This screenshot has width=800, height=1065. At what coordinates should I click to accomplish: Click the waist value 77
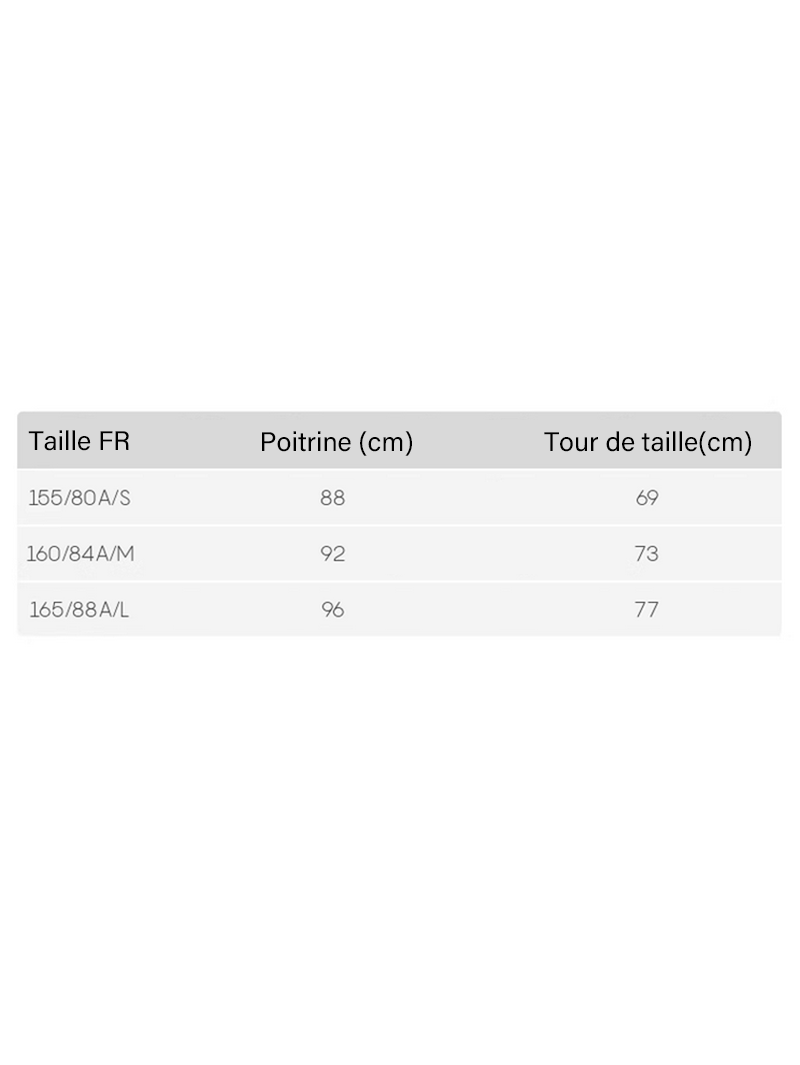pos(647,610)
